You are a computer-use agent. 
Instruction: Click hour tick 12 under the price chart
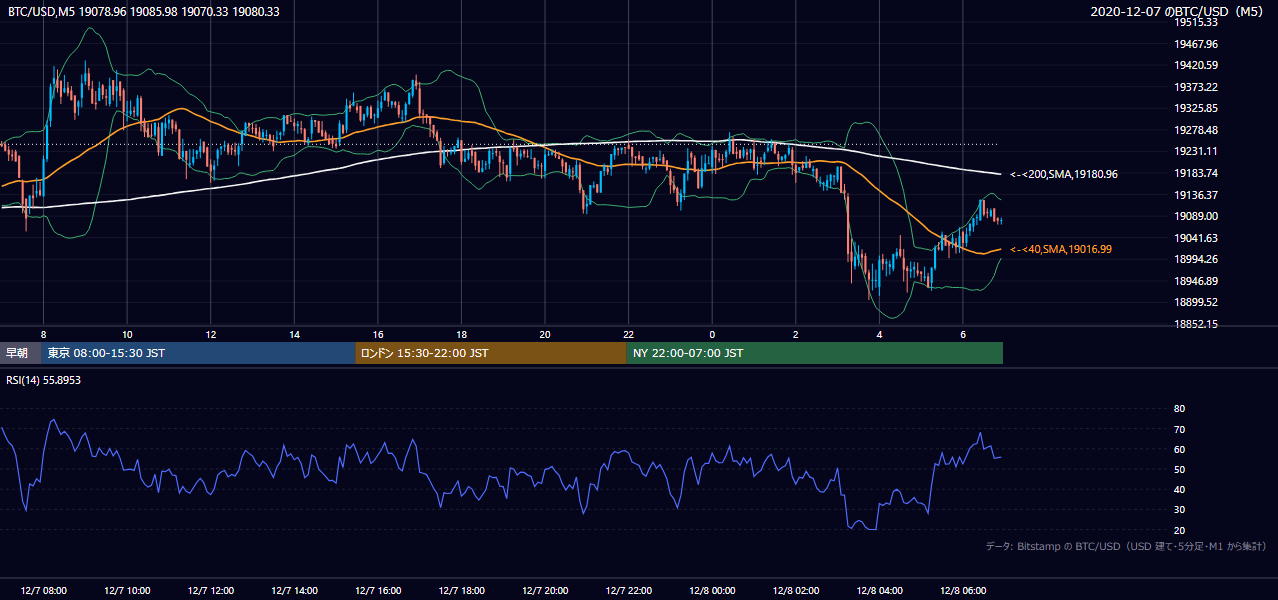211,334
